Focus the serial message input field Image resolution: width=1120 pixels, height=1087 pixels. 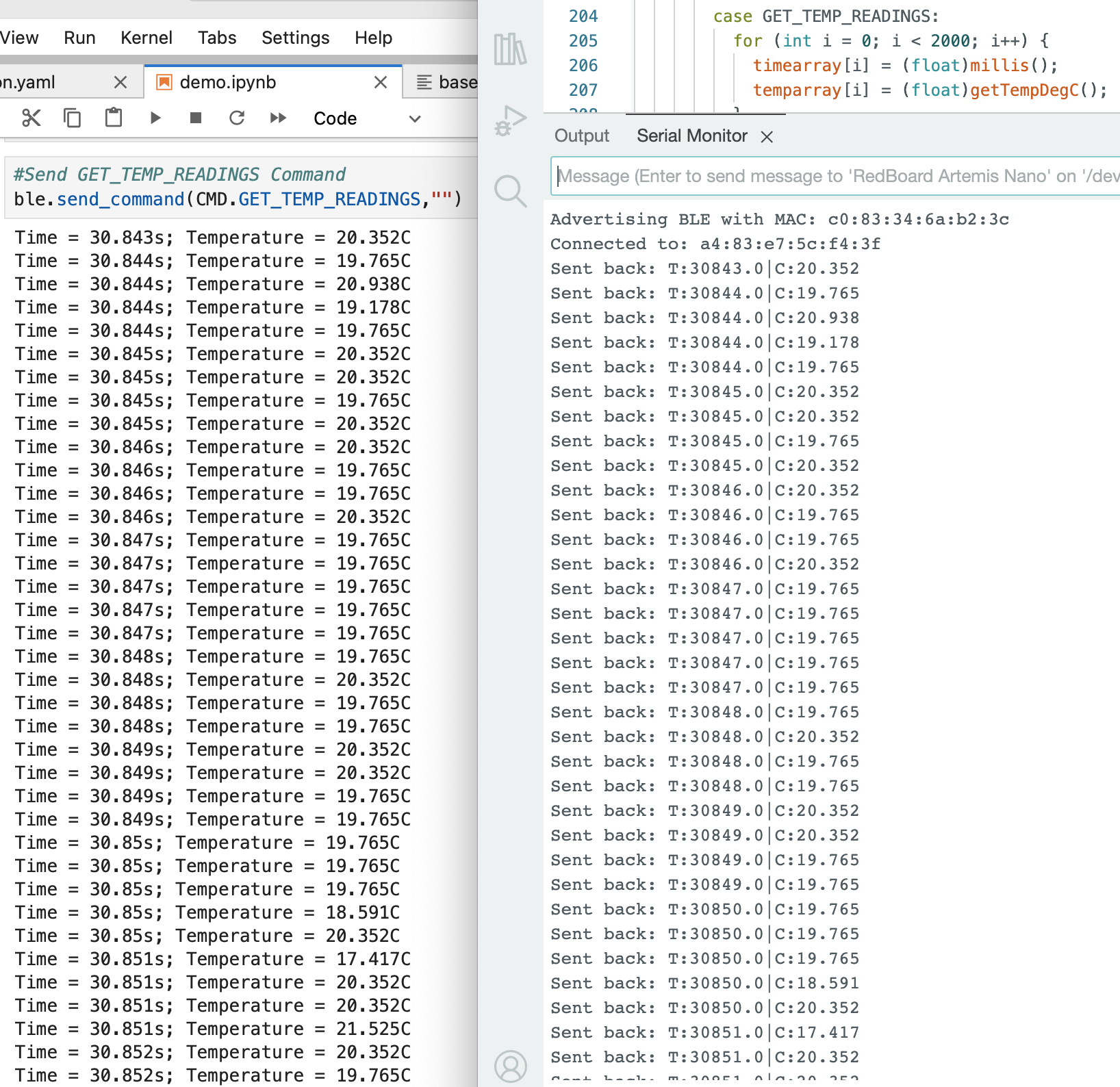835,177
